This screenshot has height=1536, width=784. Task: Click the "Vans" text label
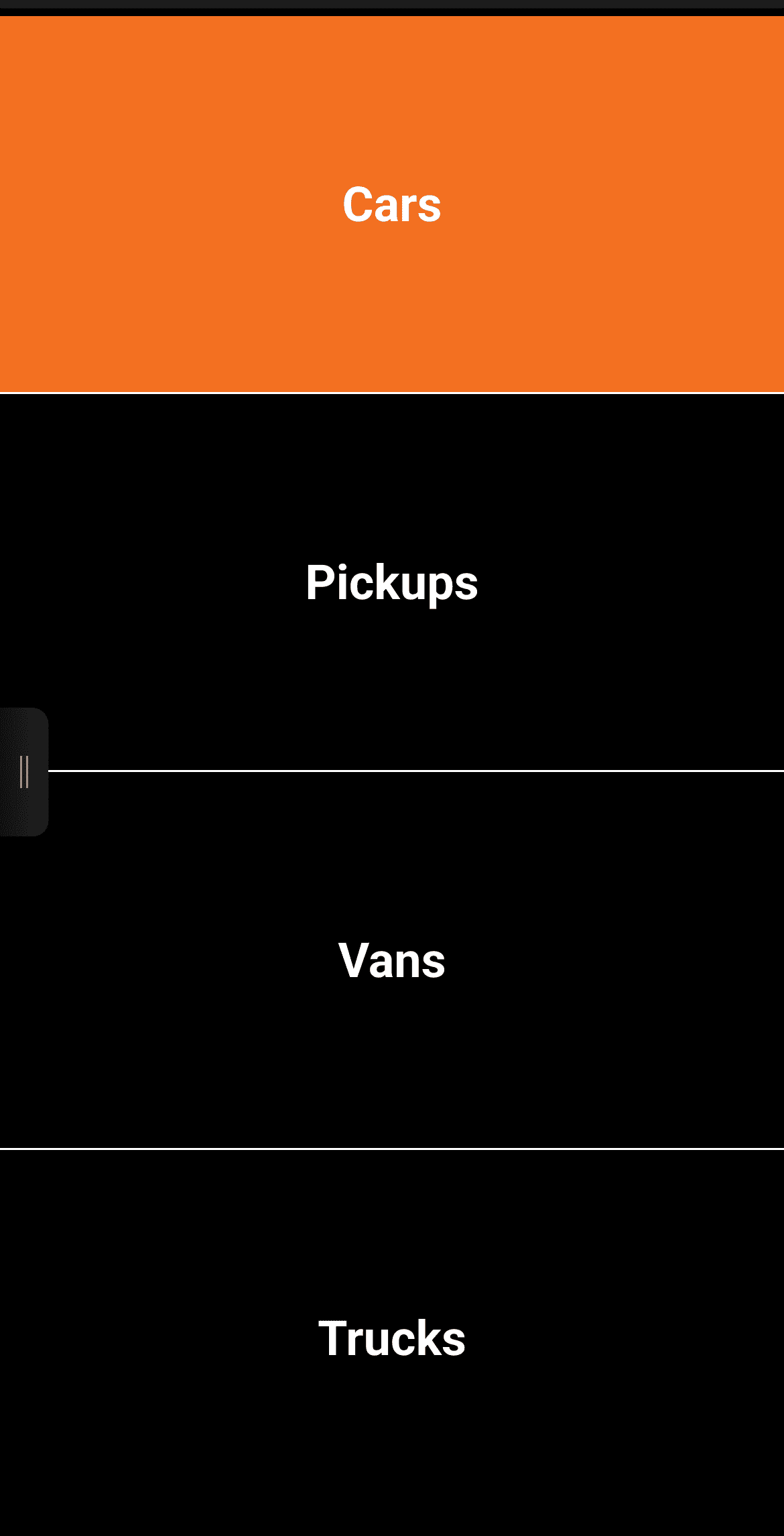(392, 960)
